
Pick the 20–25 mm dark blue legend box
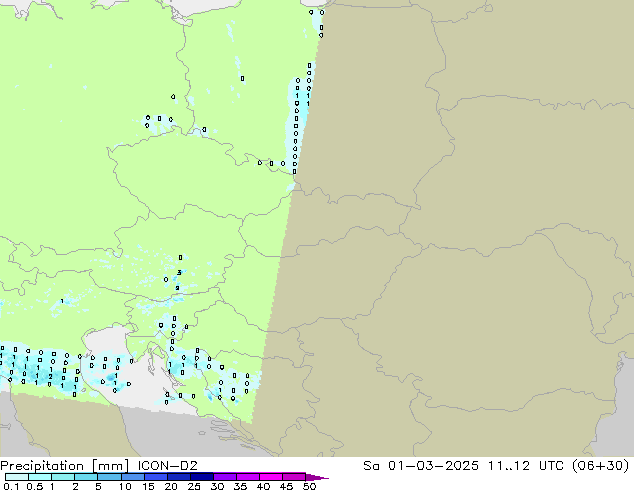(x=179, y=477)
